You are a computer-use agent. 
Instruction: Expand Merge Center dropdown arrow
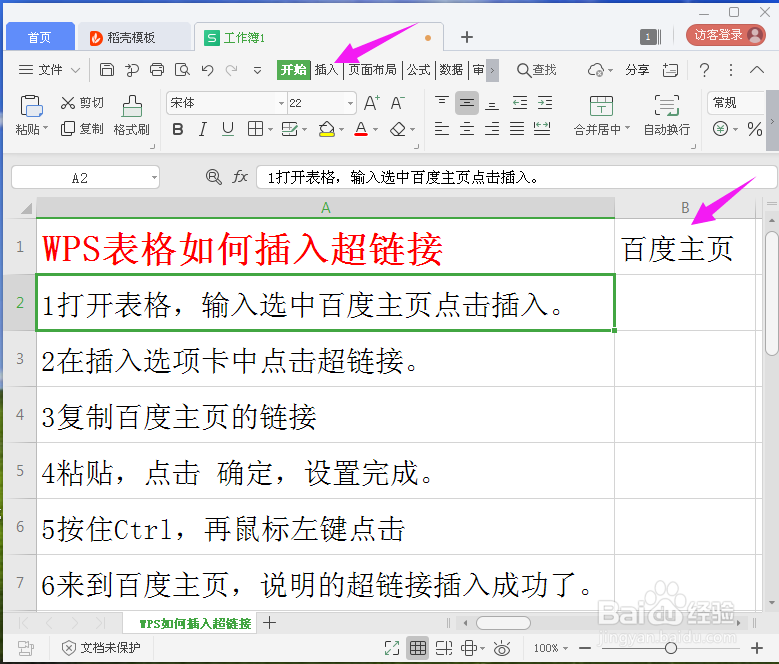(627, 128)
